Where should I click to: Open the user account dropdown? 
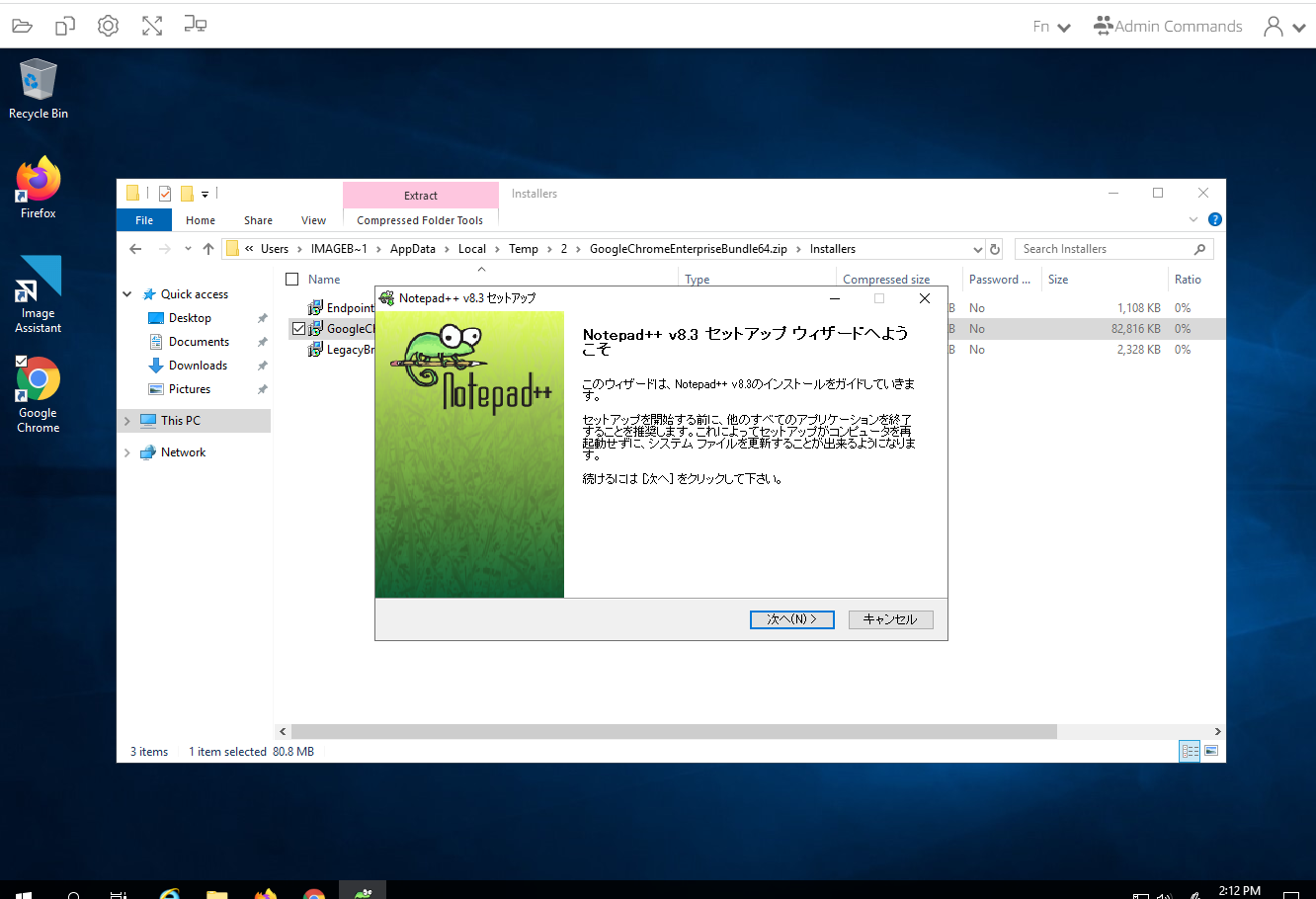[1284, 27]
